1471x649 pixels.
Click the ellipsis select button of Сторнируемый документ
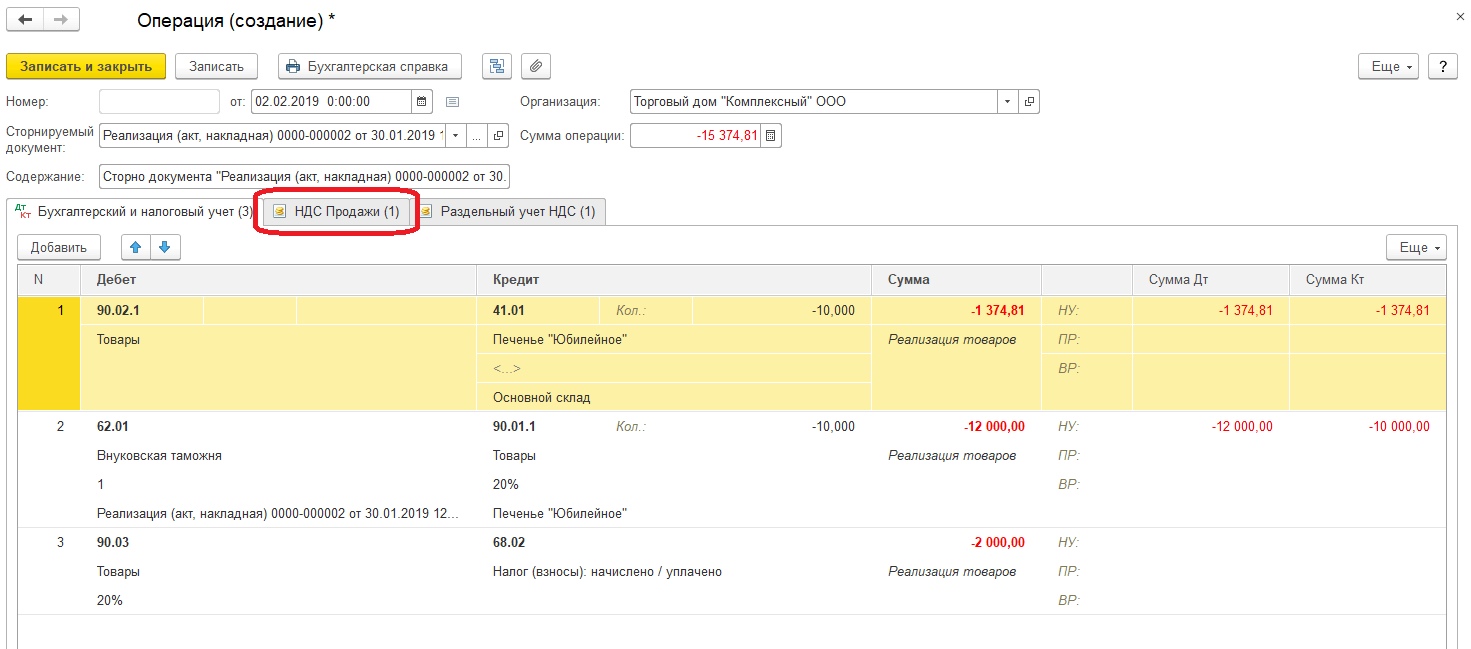tap(477, 136)
